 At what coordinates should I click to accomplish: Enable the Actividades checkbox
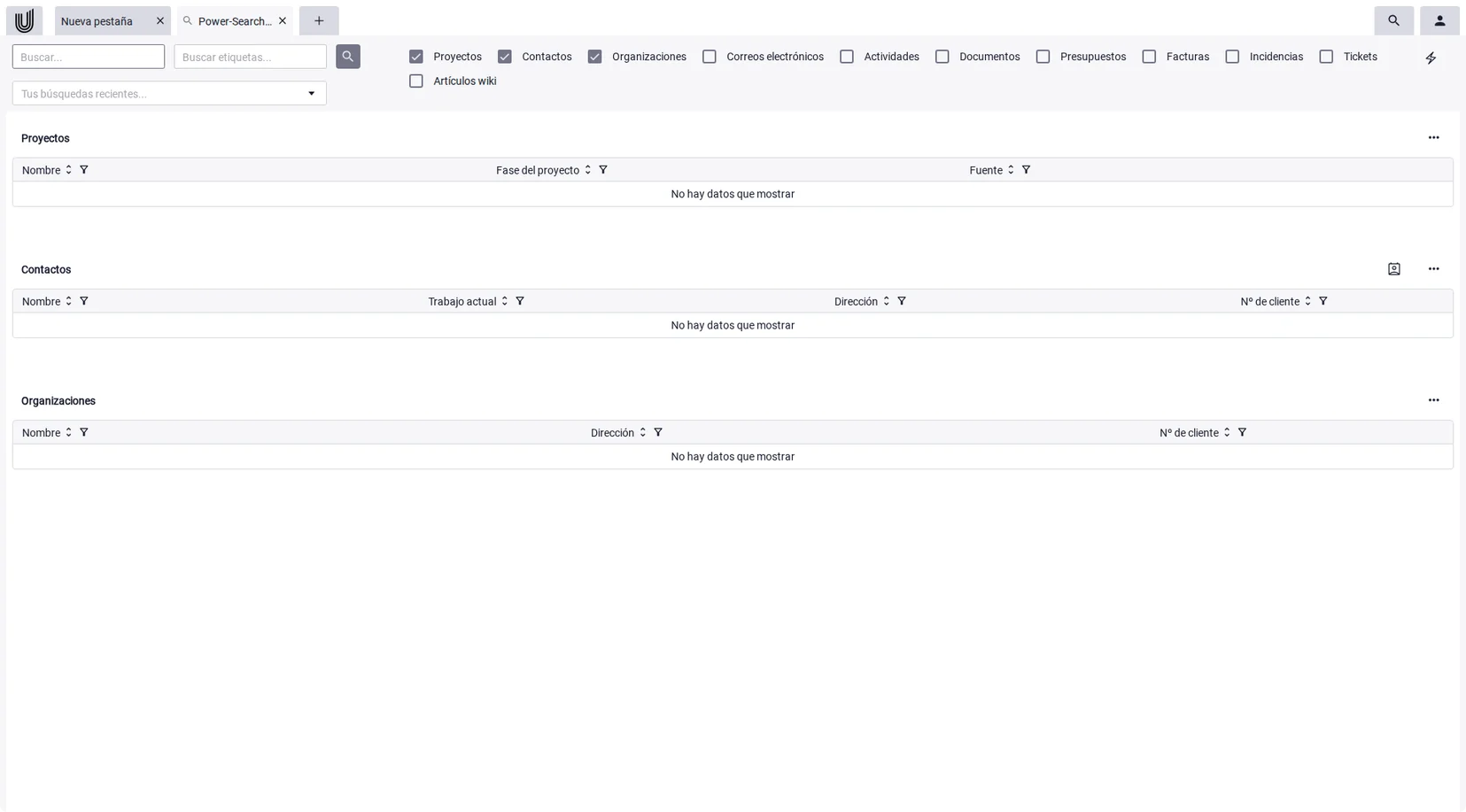click(847, 57)
